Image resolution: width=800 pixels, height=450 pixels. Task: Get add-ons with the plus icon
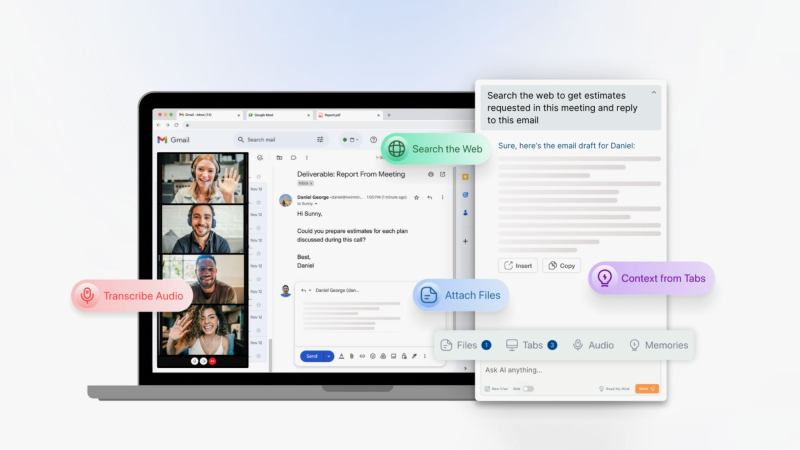[x=465, y=241]
